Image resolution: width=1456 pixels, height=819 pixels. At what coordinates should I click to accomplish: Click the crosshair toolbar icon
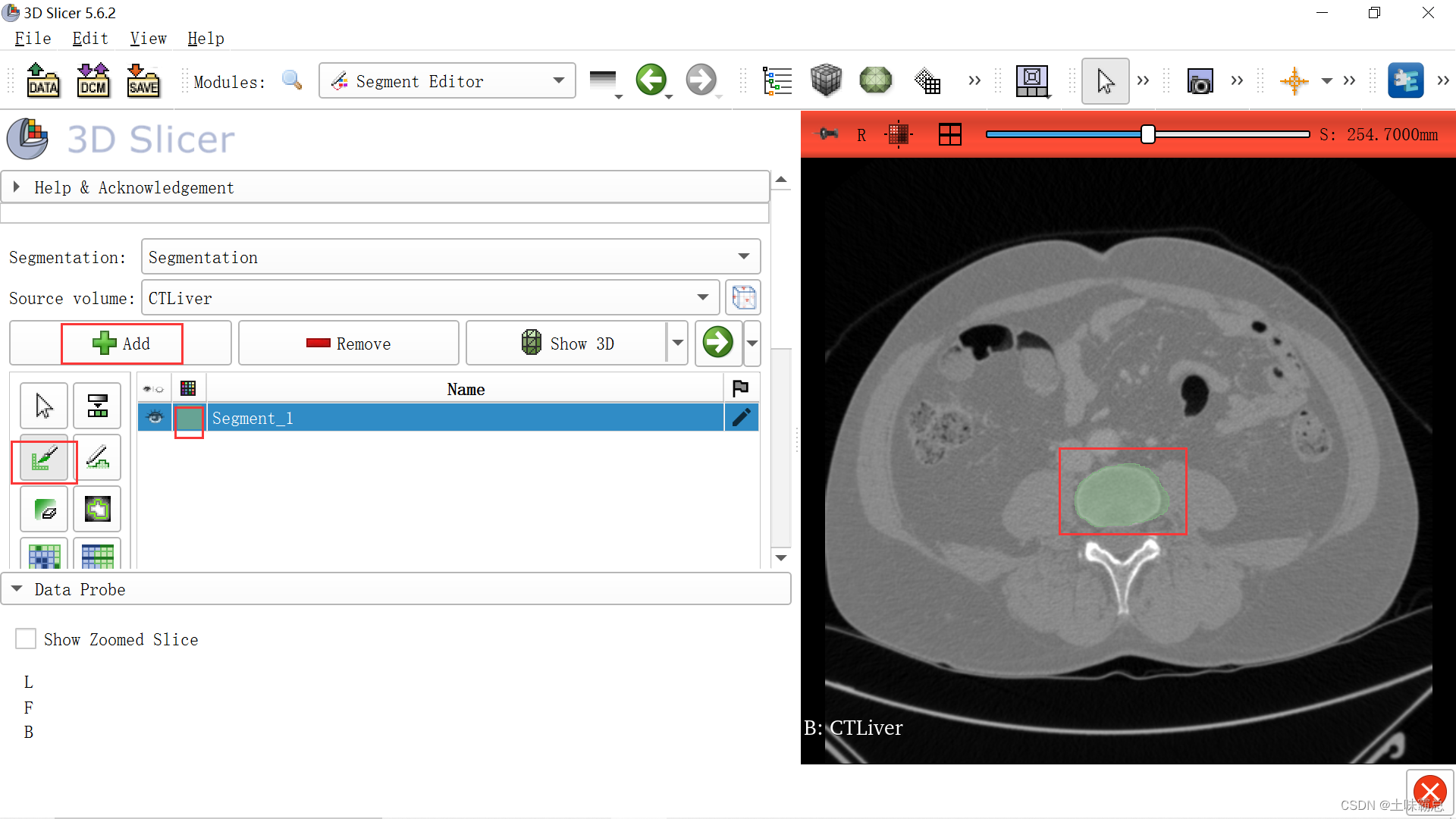click(x=1294, y=81)
